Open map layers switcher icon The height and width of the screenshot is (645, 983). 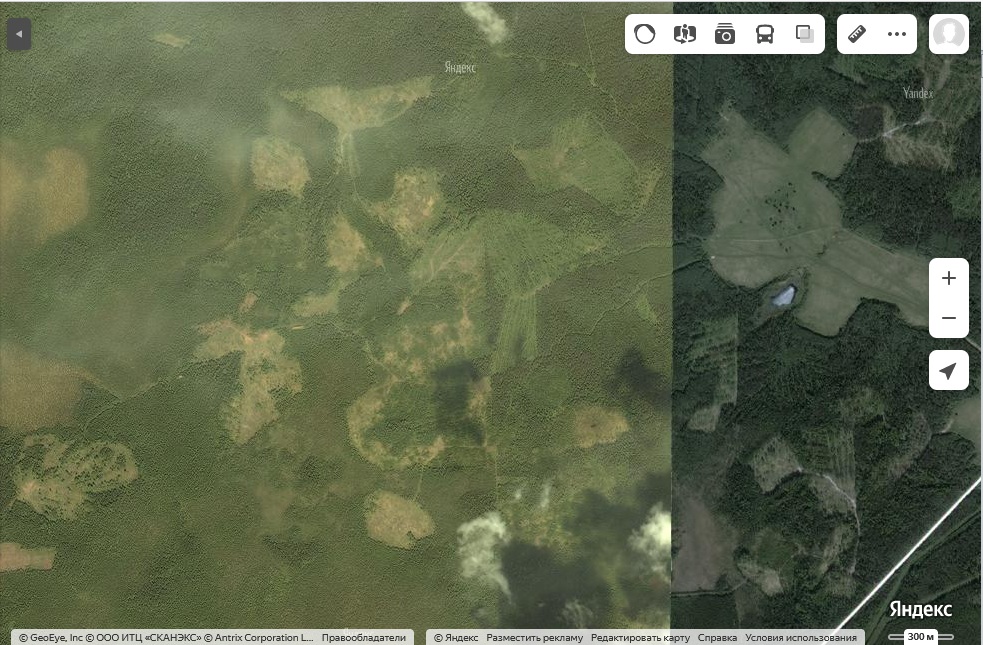click(x=804, y=34)
